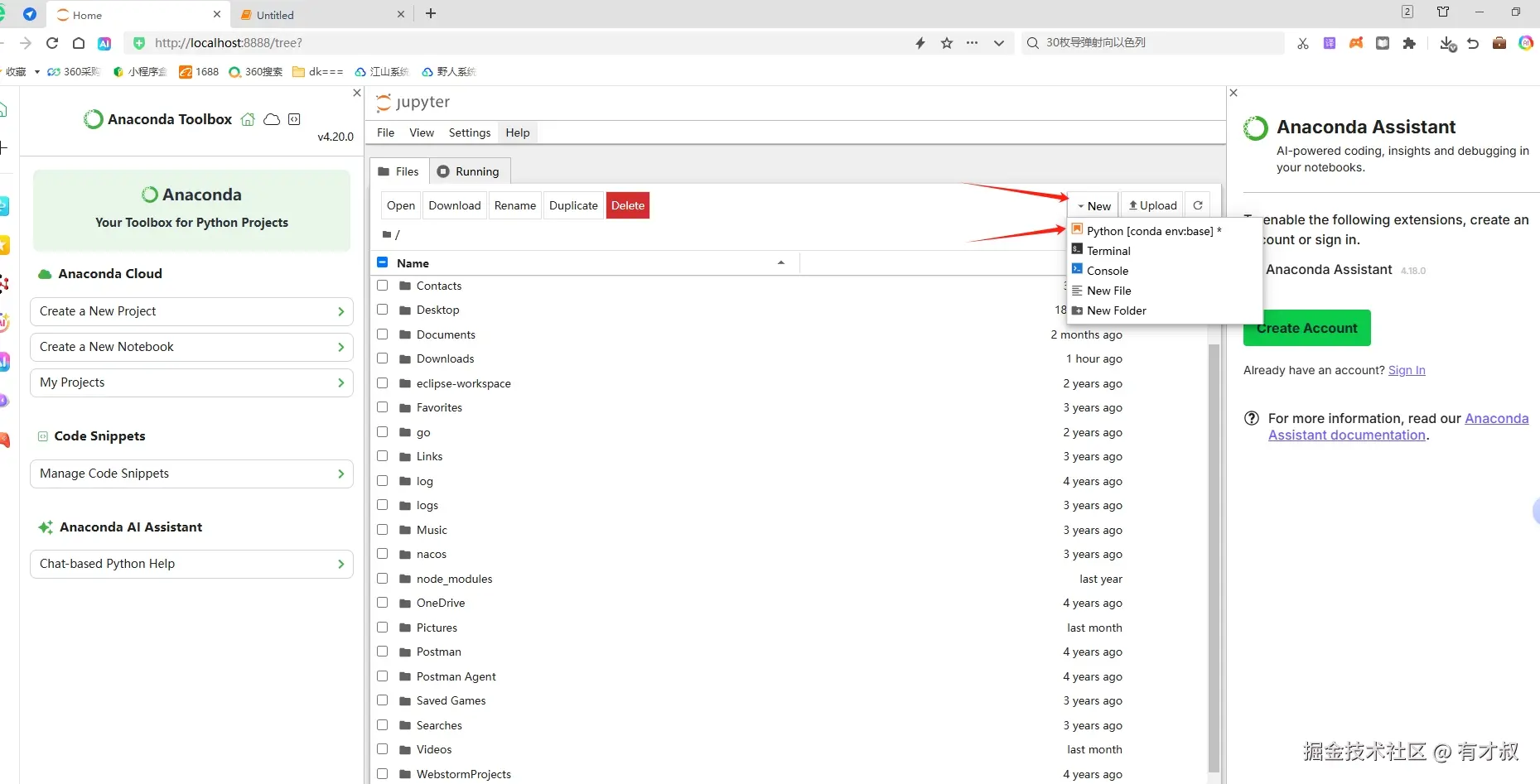Open the New dropdown button
This screenshot has height=784, width=1540.
coord(1093,205)
